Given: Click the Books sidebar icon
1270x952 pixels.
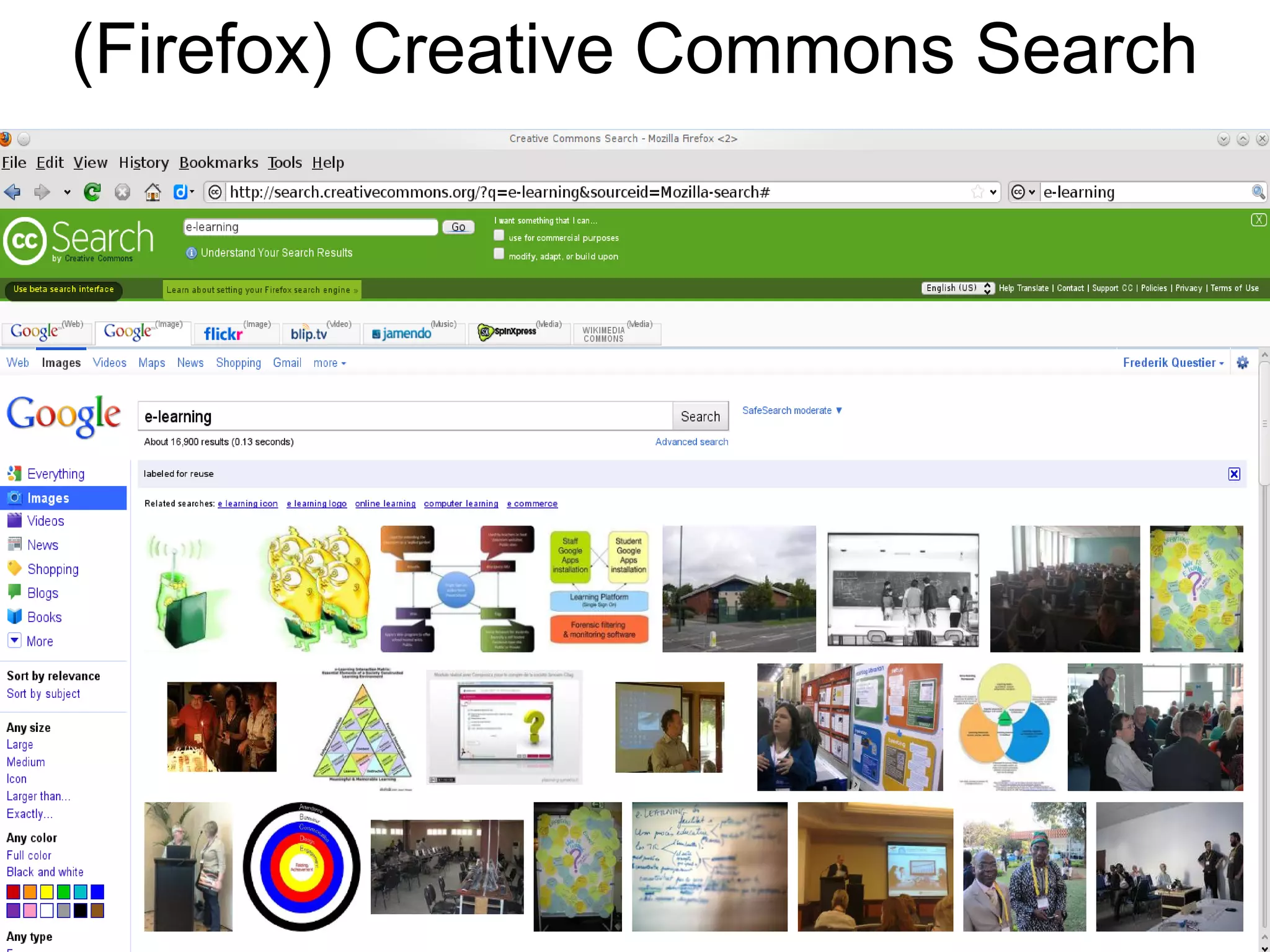Looking at the screenshot, I should pos(14,617).
